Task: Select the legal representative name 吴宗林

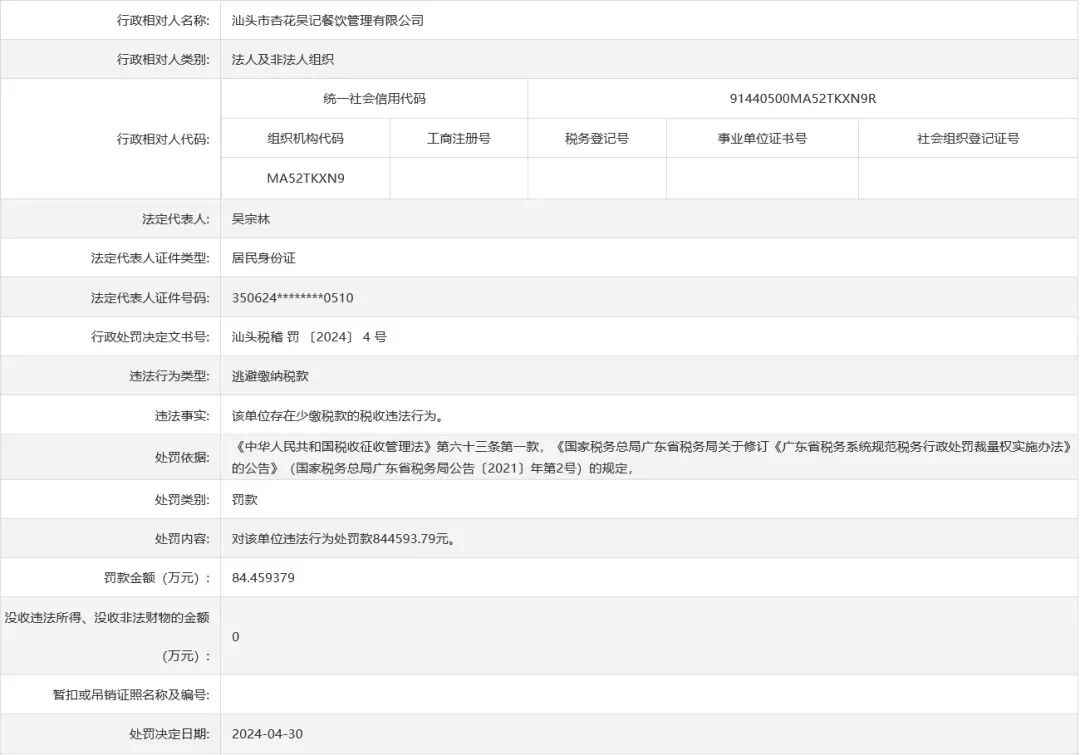Action: point(251,218)
